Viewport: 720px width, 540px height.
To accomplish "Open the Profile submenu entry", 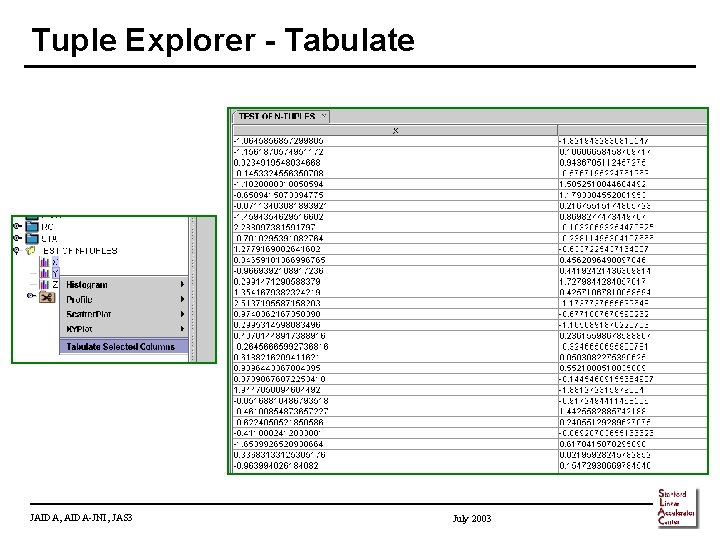I will [x=124, y=299].
